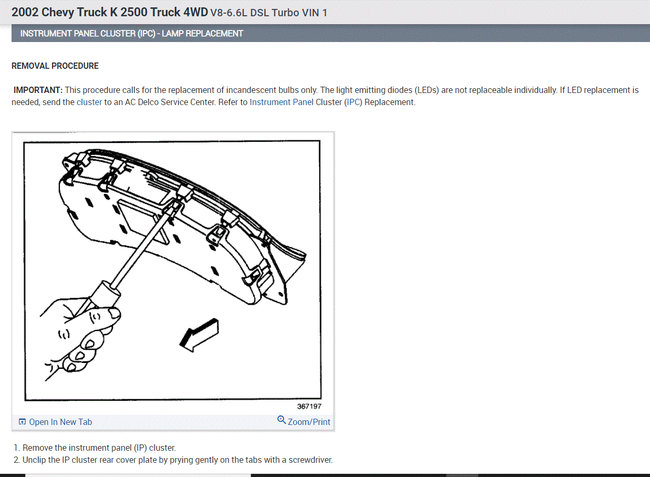Click the magnifier icon beside Zoom/Print
The width and height of the screenshot is (650, 477).
point(281,420)
